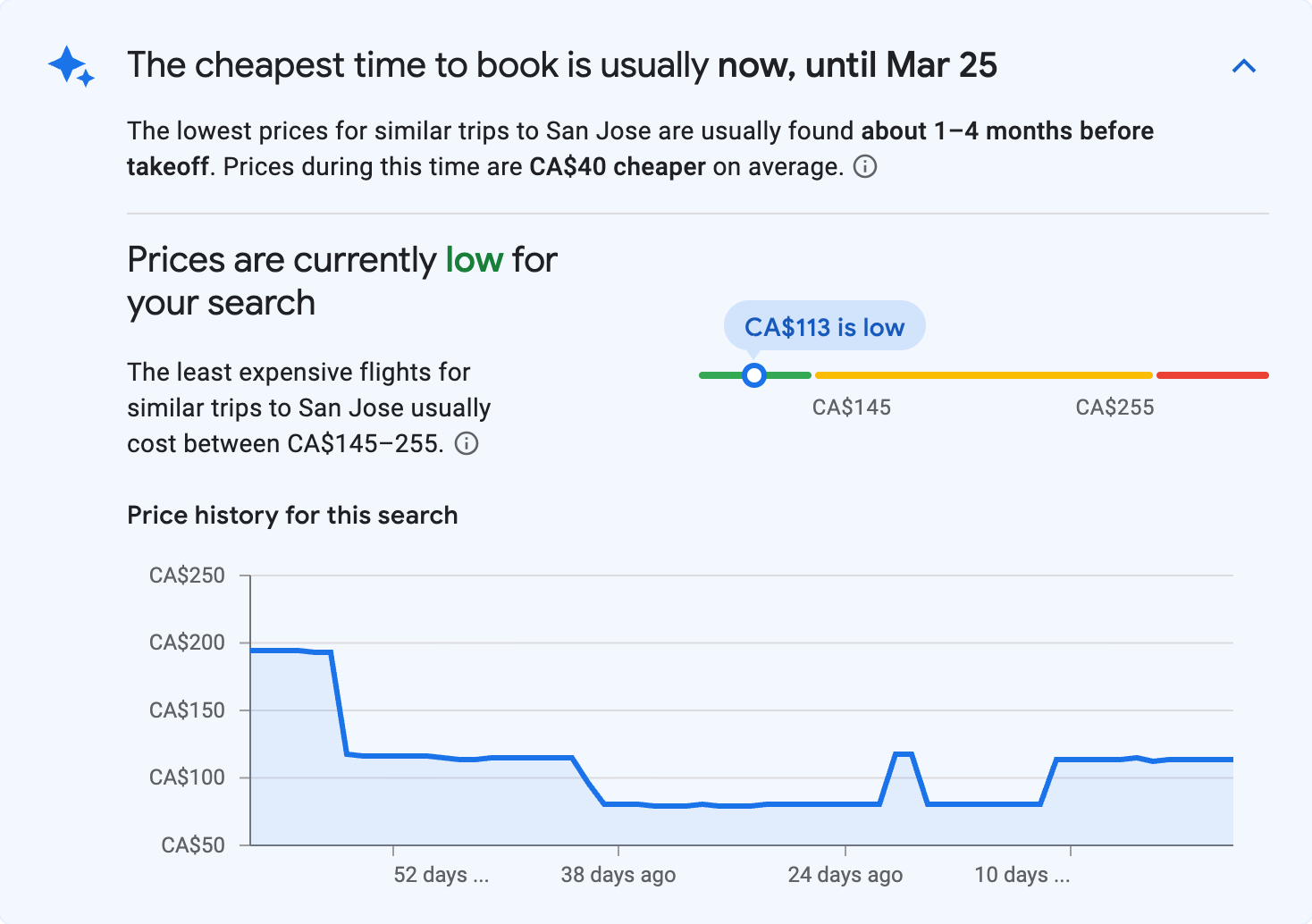Click the CA$255 label under the price bar
This screenshot has width=1312, height=924.
tap(1114, 407)
